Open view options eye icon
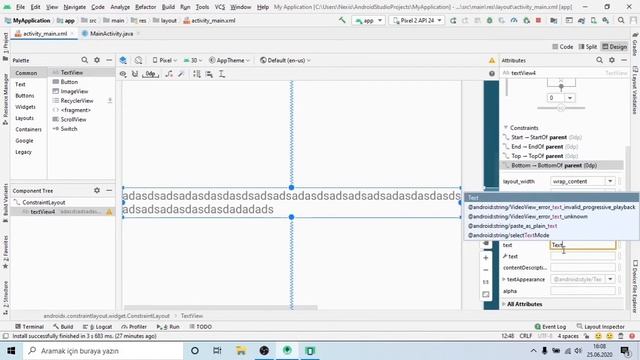Screen dimensions: 640x360 123,74
